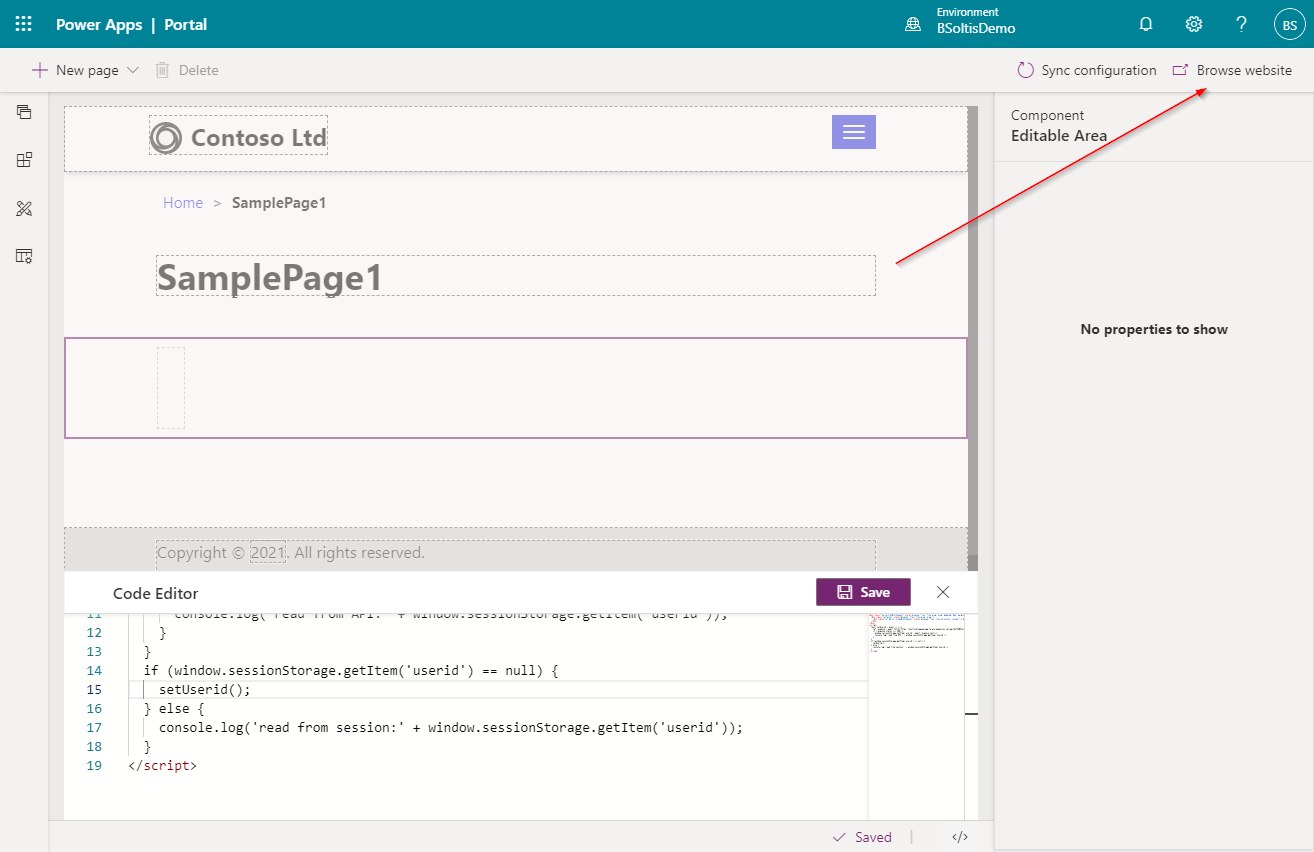
Task: Close the Code Editor panel
Action: point(943,592)
